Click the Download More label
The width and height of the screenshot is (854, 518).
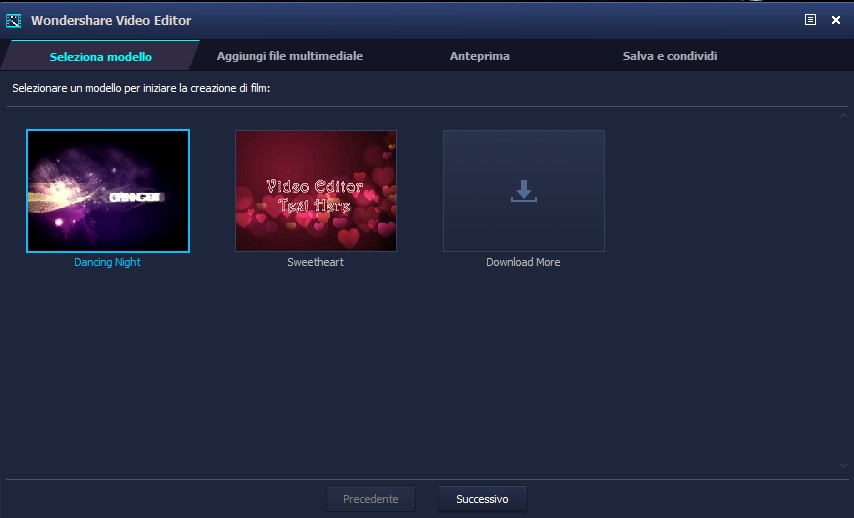pyautogui.click(x=523, y=262)
